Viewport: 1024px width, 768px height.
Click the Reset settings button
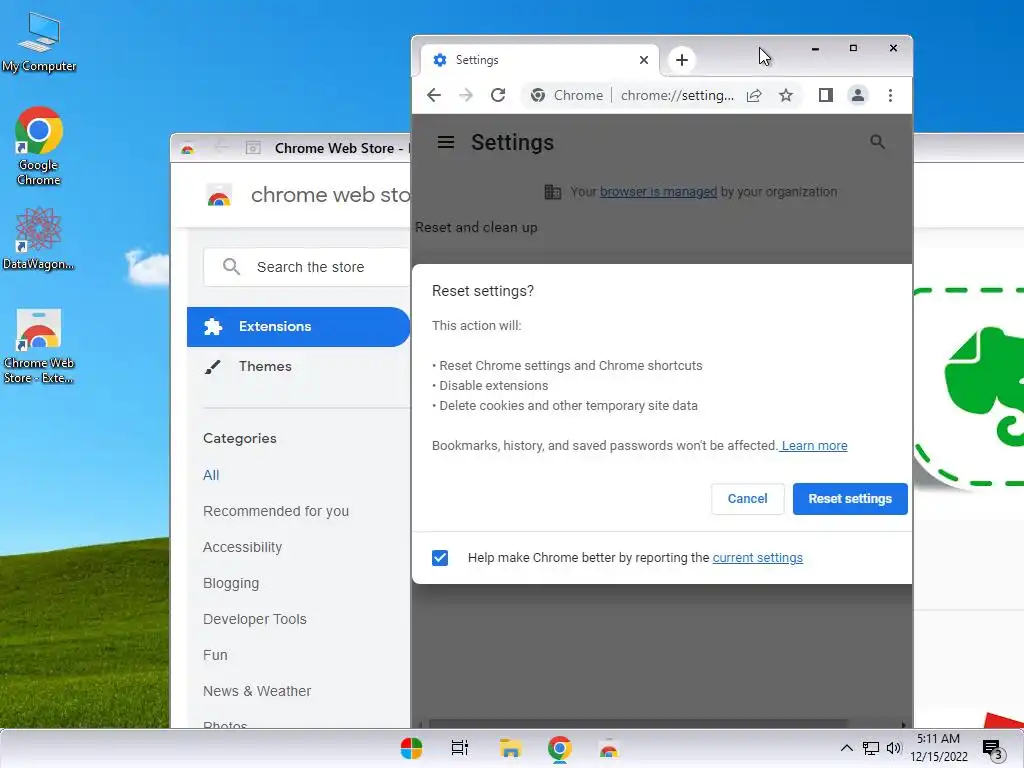(x=850, y=499)
